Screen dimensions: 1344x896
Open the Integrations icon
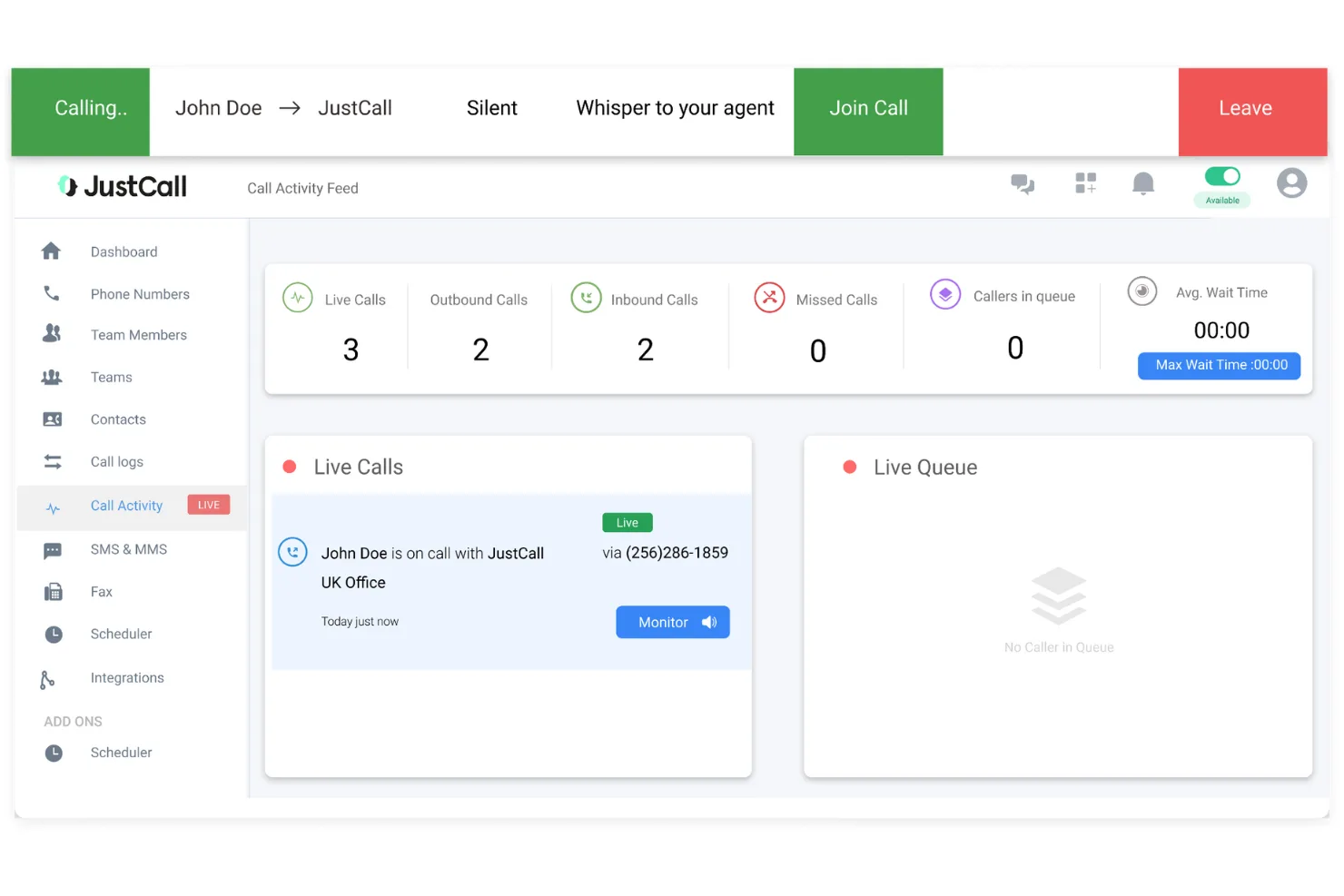click(x=50, y=678)
